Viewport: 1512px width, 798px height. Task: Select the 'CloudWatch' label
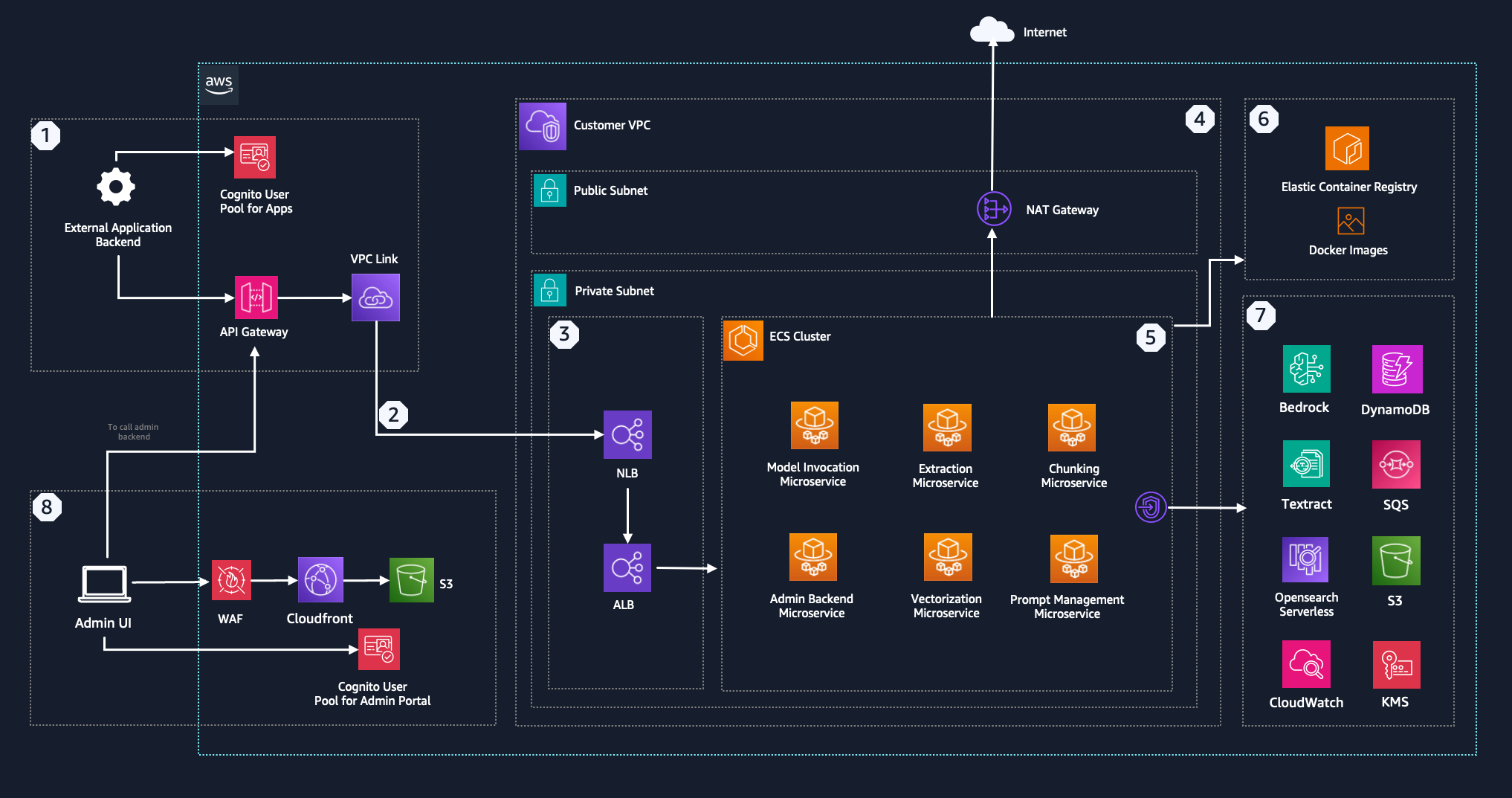(1306, 702)
